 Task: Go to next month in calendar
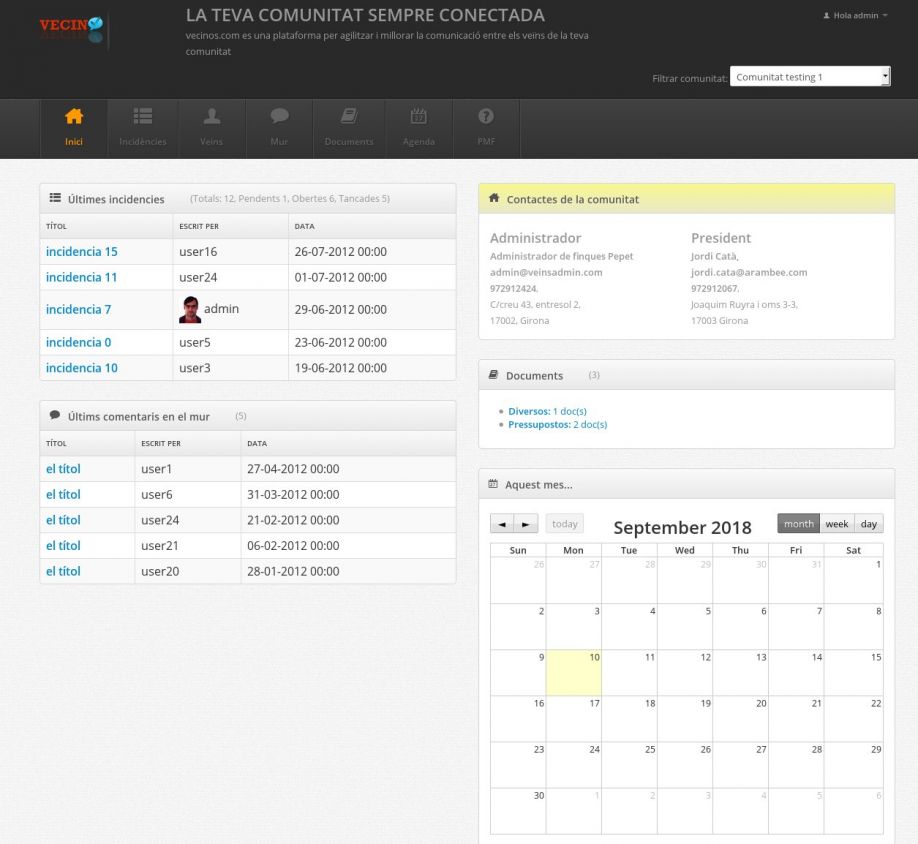click(x=526, y=524)
